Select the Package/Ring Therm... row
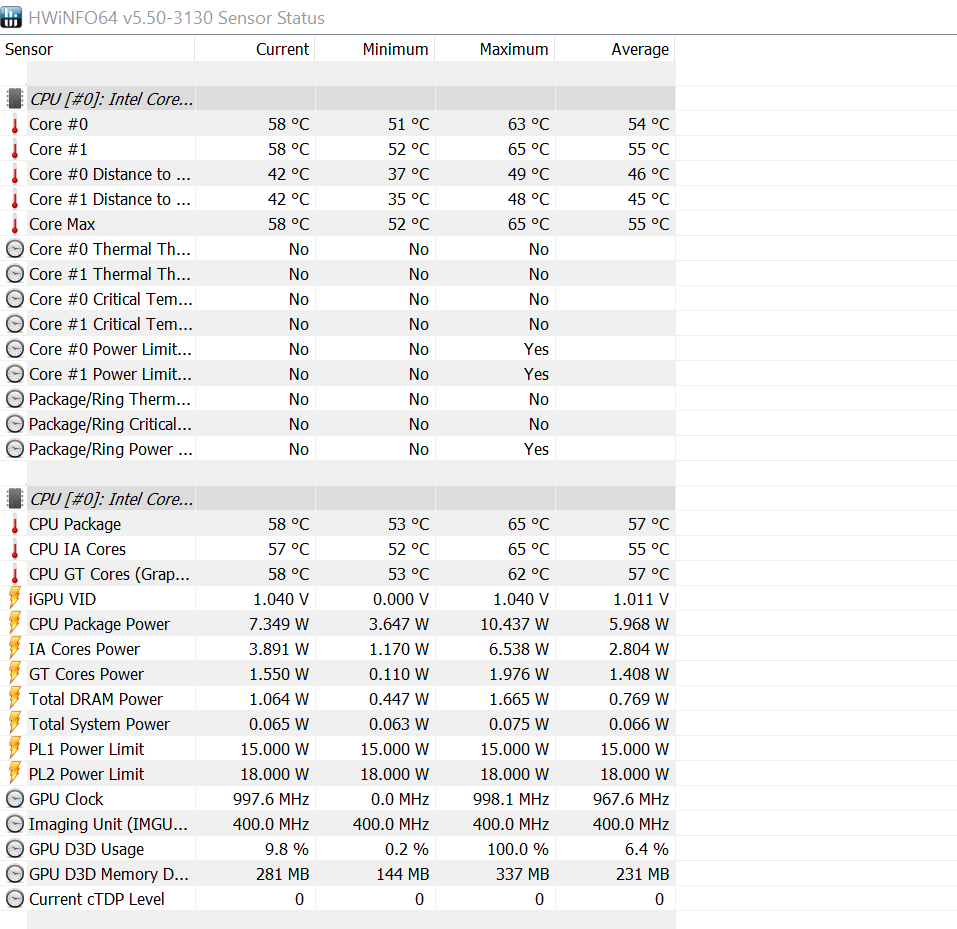The height and width of the screenshot is (929, 957). pyautogui.click(x=338, y=399)
